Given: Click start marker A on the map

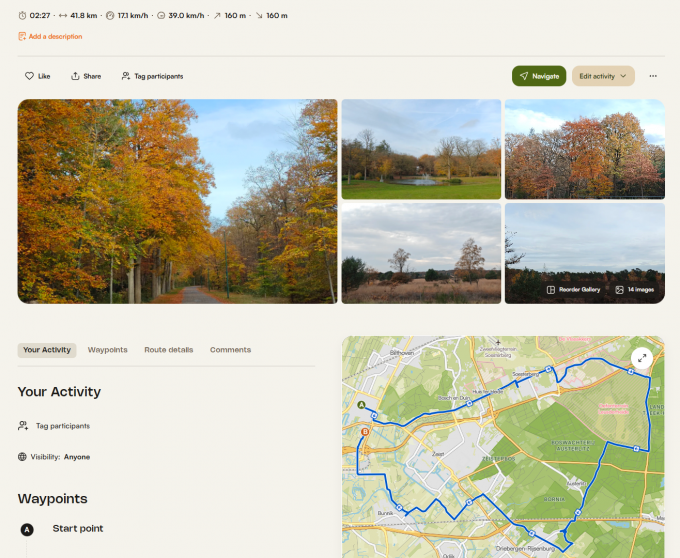Looking at the screenshot, I should tap(361, 405).
